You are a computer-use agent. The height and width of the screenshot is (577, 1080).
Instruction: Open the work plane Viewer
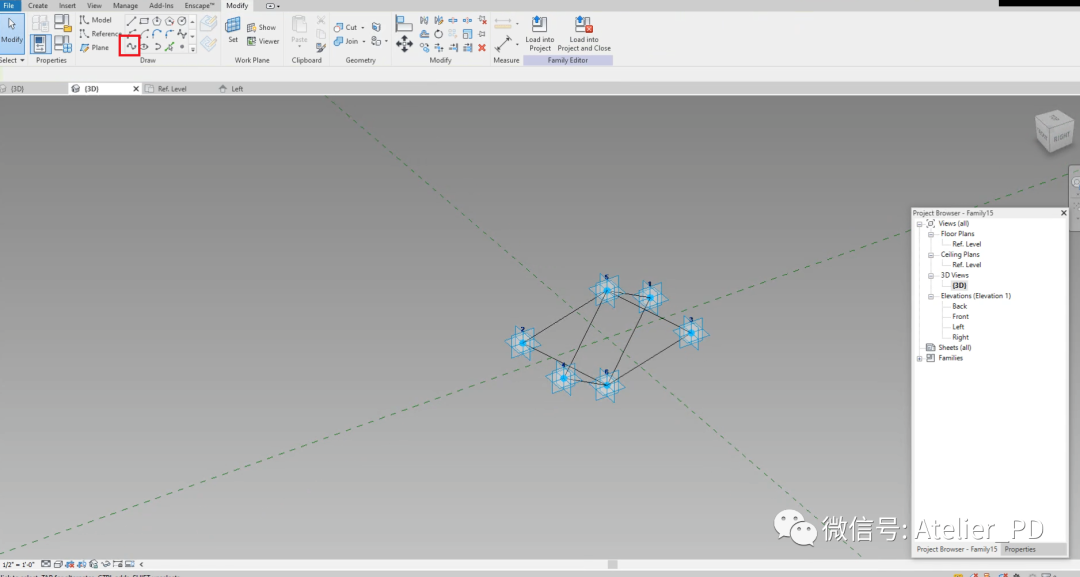coord(262,41)
